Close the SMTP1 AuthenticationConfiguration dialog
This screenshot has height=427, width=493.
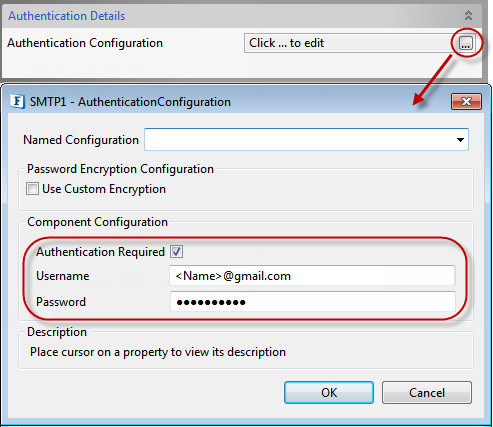[466, 101]
